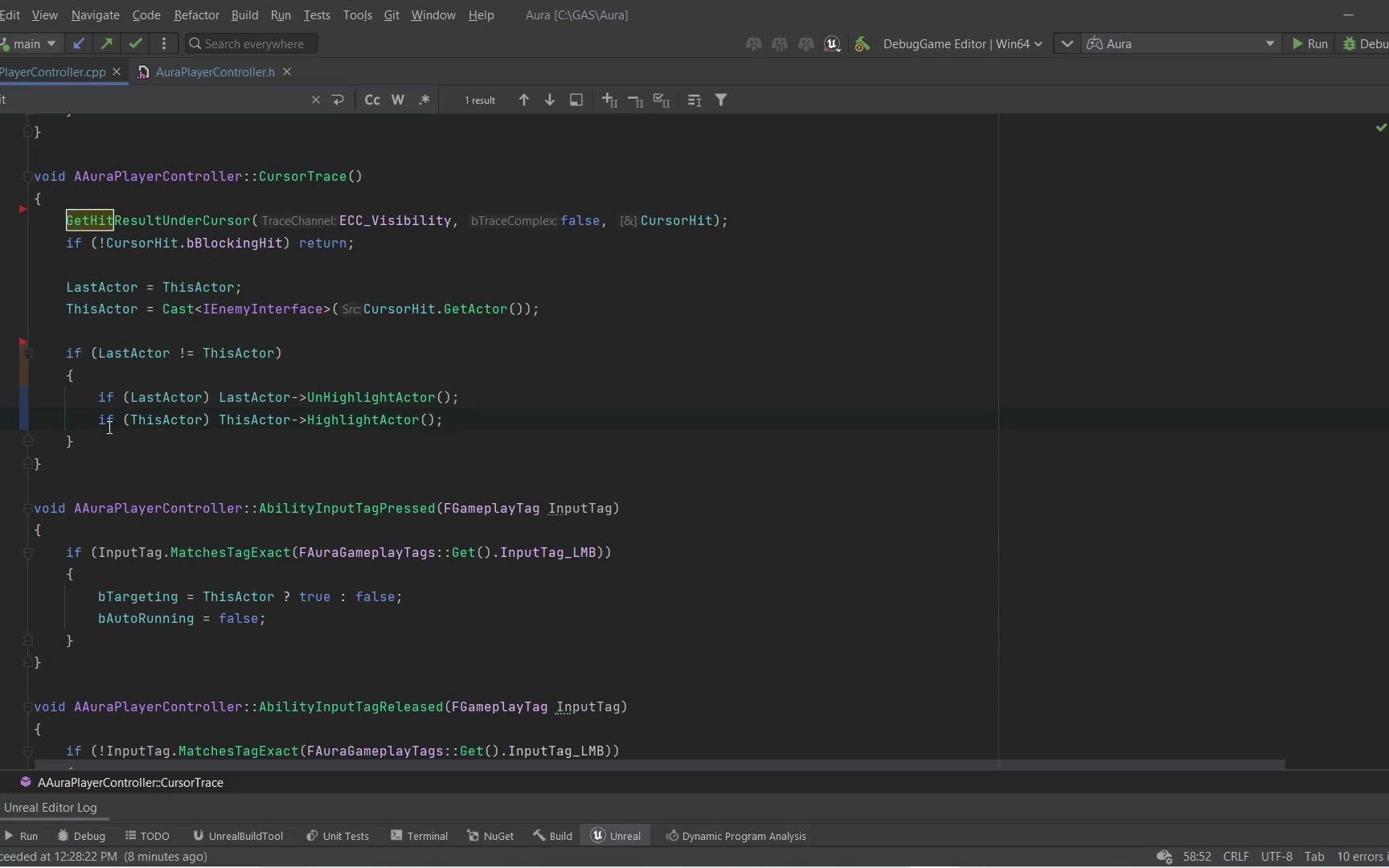This screenshot has height=868, width=1389.
Task: Open the search results filter icon
Action: (x=721, y=100)
